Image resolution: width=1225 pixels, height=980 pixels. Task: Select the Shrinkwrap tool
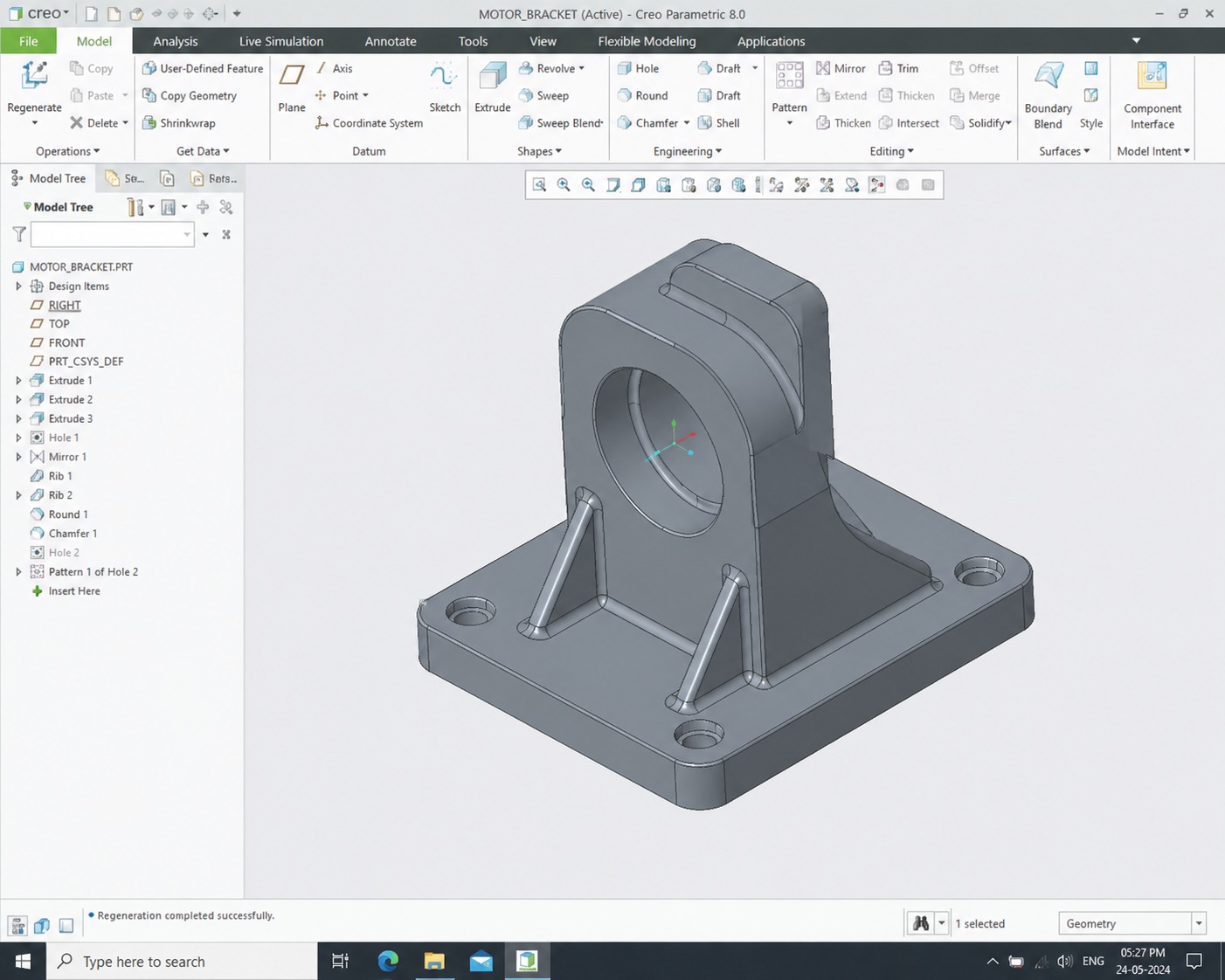(x=179, y=123)
